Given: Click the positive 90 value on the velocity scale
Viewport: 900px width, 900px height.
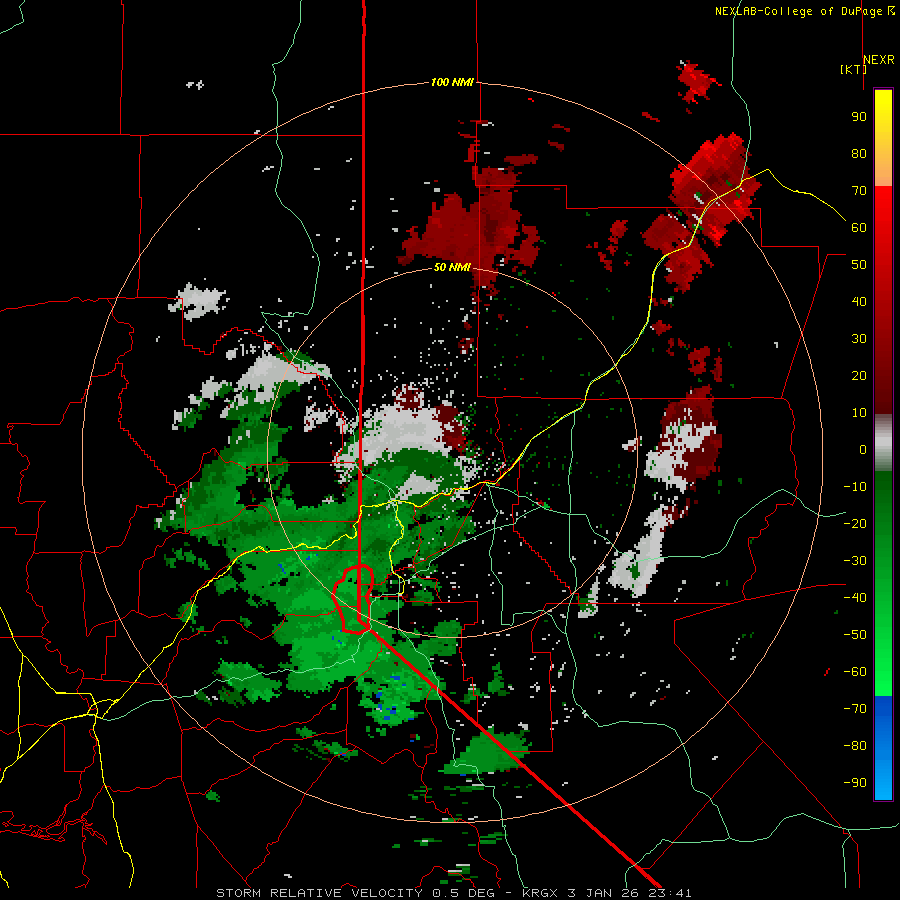Looking at the screenshot, I should pyautogui.click(x=859, y=117).
